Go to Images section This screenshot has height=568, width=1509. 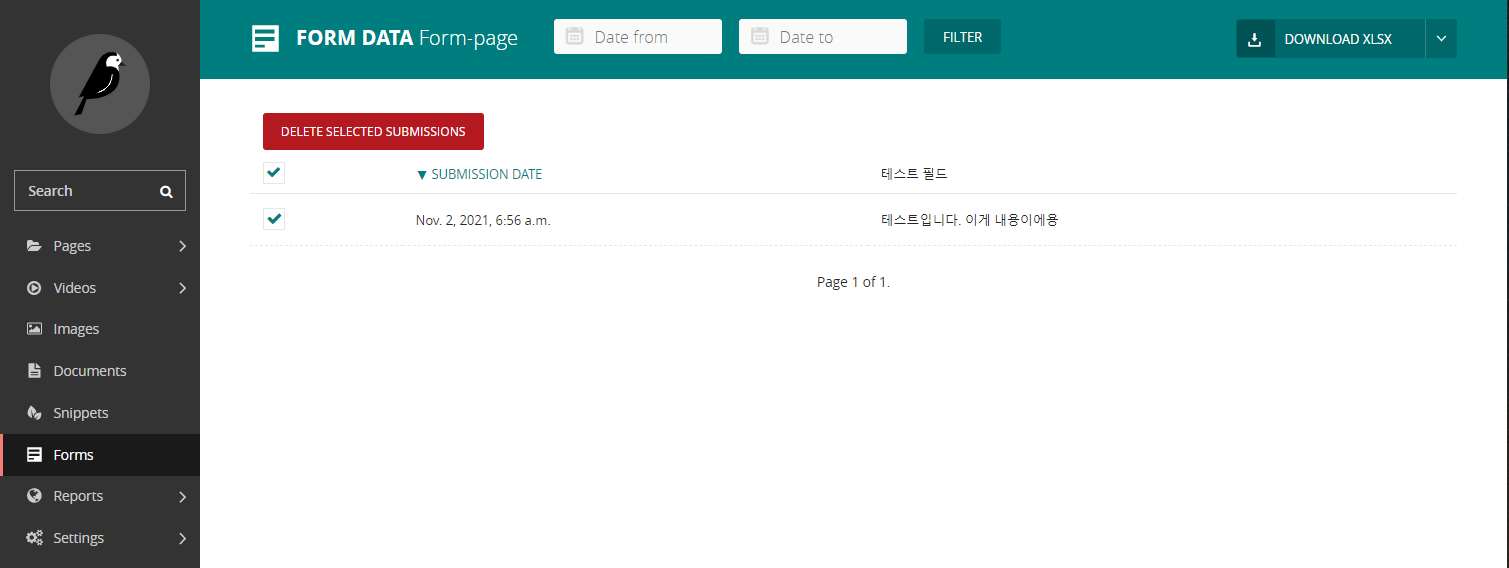pos(100,329)
